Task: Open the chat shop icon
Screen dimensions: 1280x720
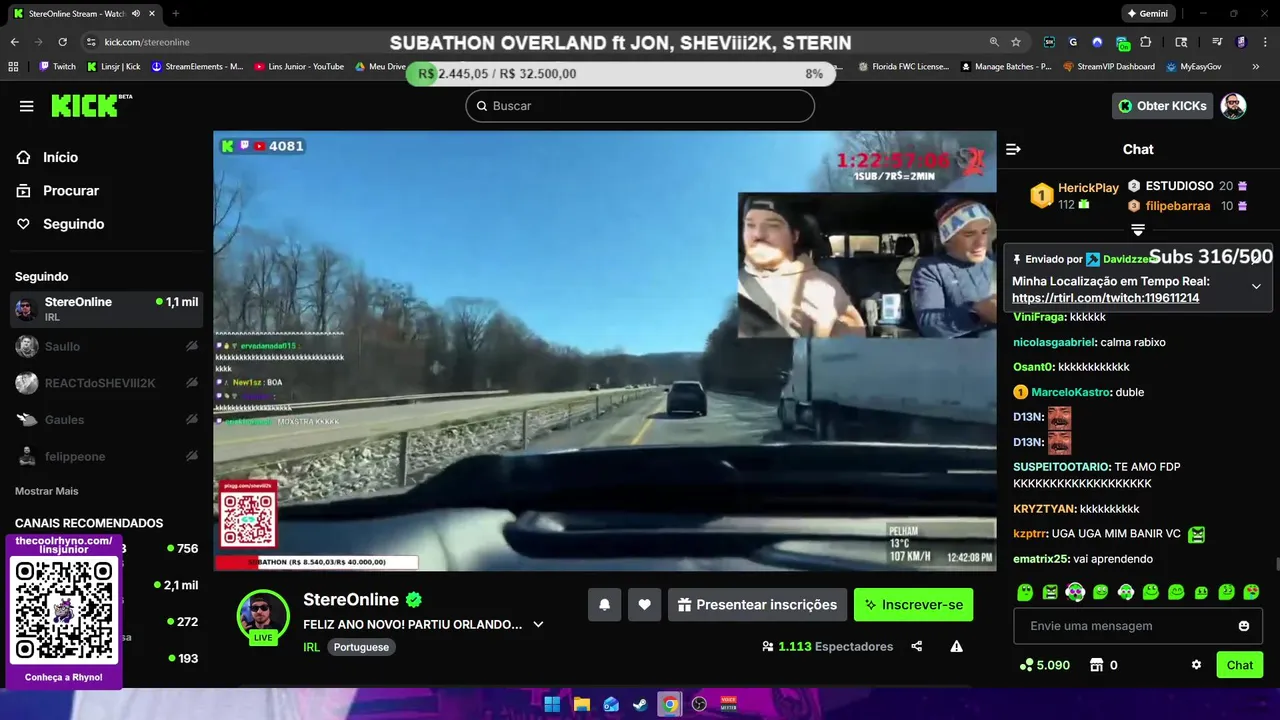Action: pos(1096,665)
